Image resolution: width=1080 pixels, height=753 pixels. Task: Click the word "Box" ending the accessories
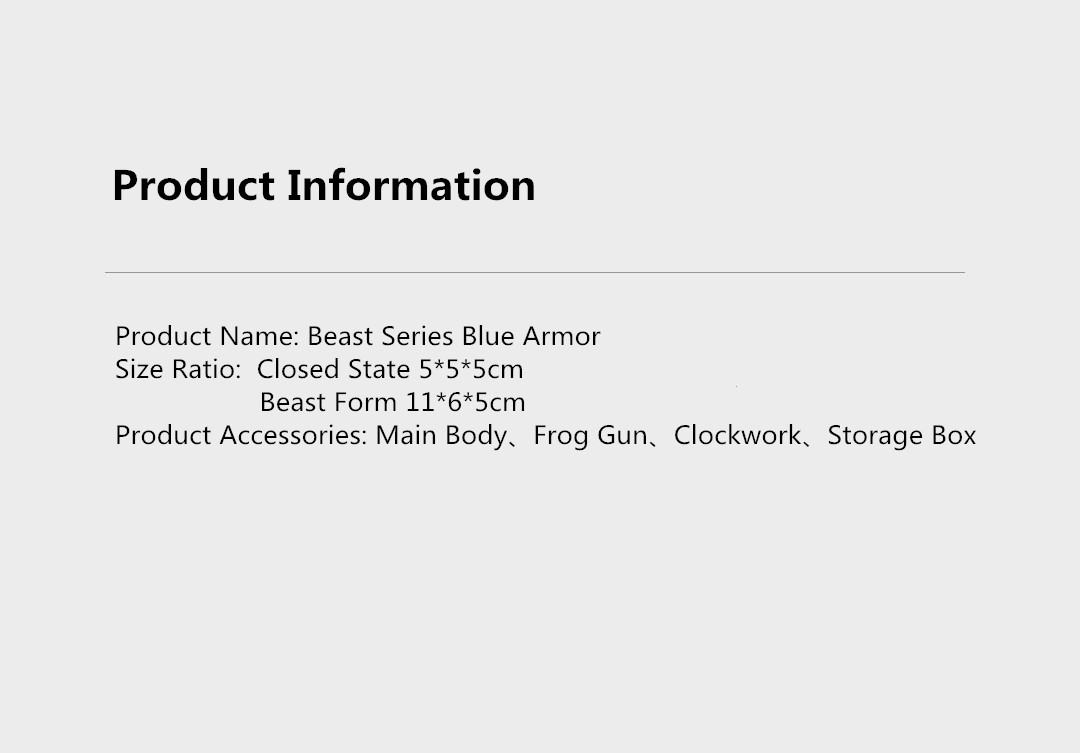click(x=954, y=436)
